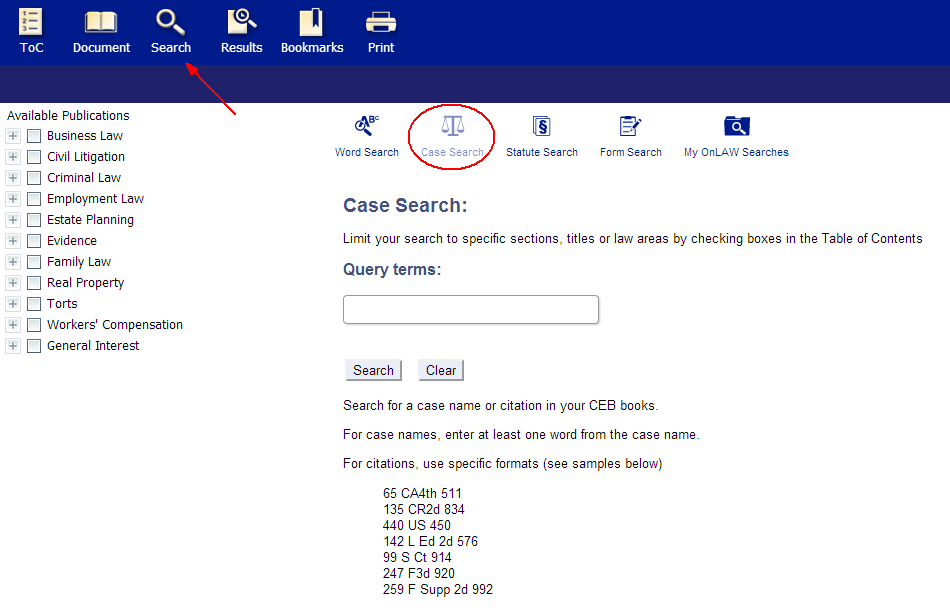
Task: Check the Business Law checkbox
Action: [34, 136]
